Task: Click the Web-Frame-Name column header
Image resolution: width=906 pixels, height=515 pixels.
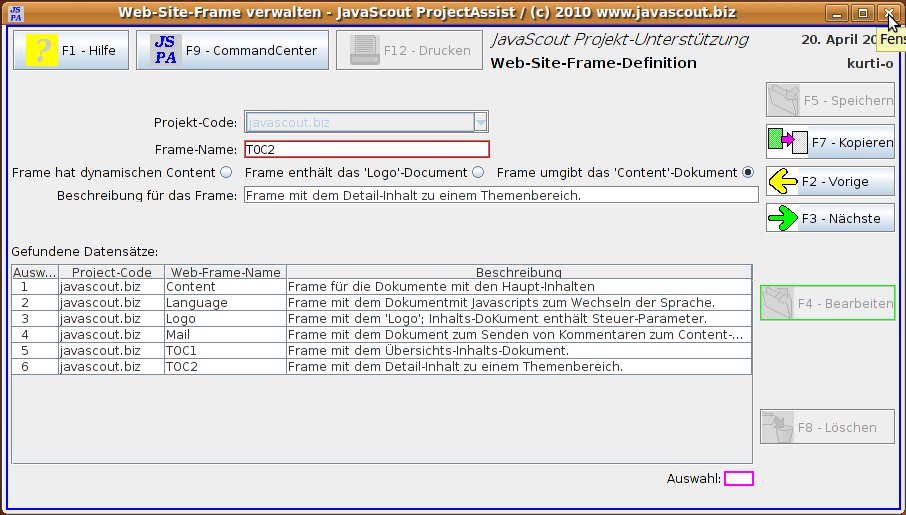Action: click(224, 272)
